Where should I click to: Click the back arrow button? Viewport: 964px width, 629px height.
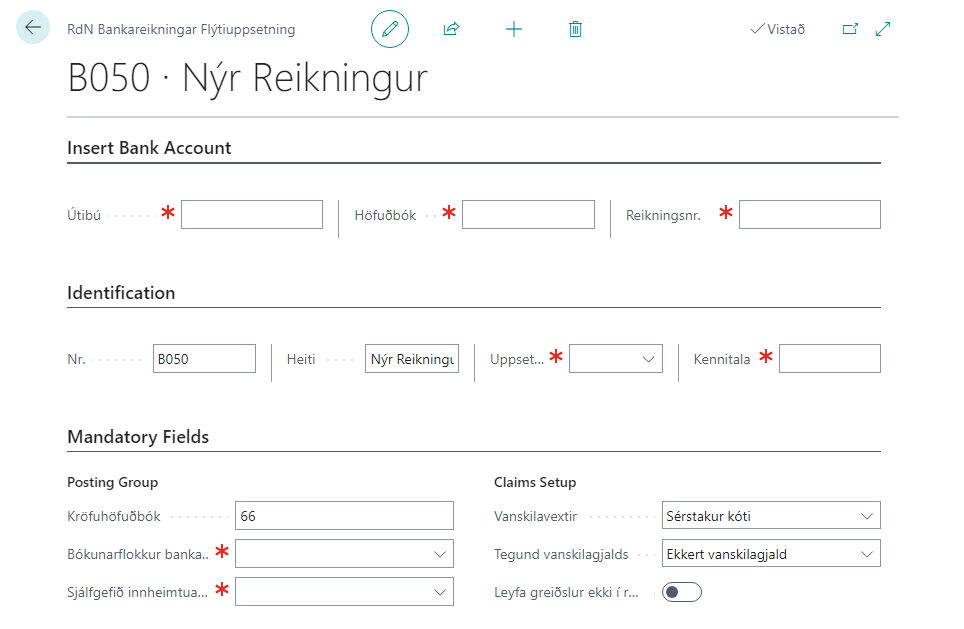tap(34, 28)
